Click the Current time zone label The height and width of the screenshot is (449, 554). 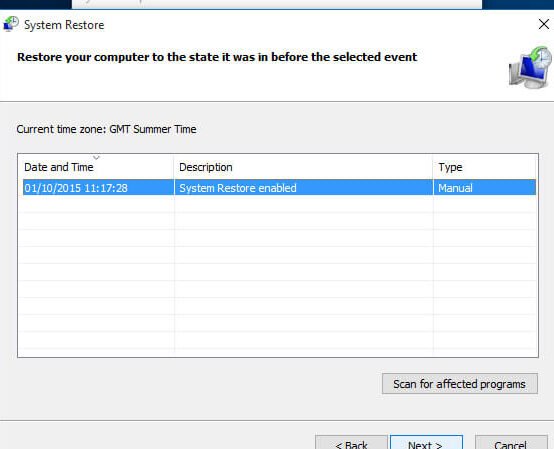pyautogui.click(x=106, y=129)
